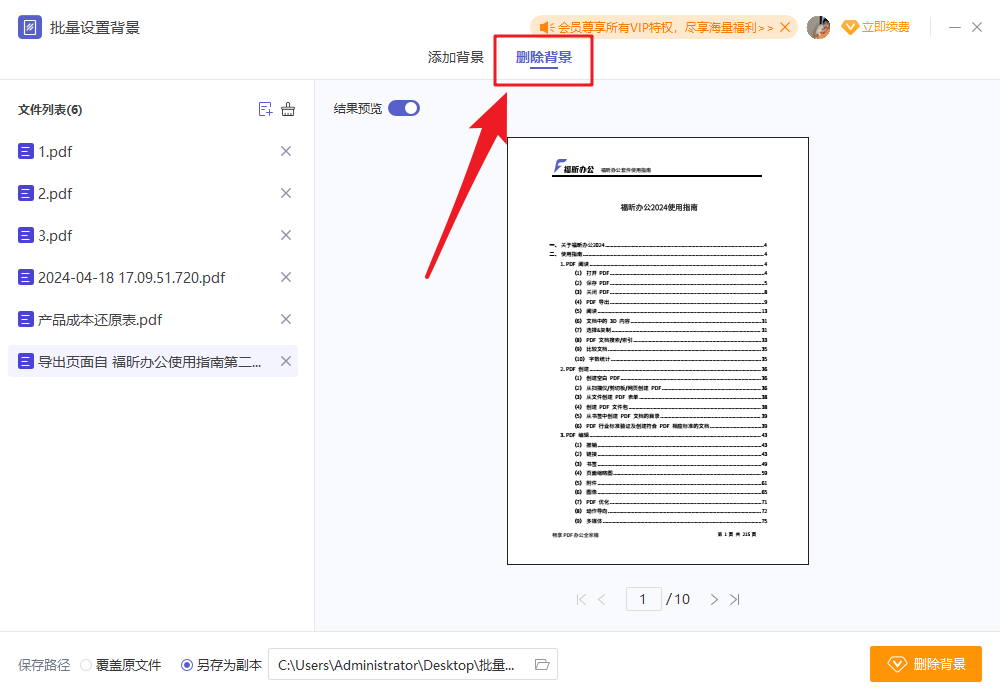Remove 2024-04-18 17.09.51.720.pdf from list
This screenshot has width=1000, height=696.
[x=286, y=278]
